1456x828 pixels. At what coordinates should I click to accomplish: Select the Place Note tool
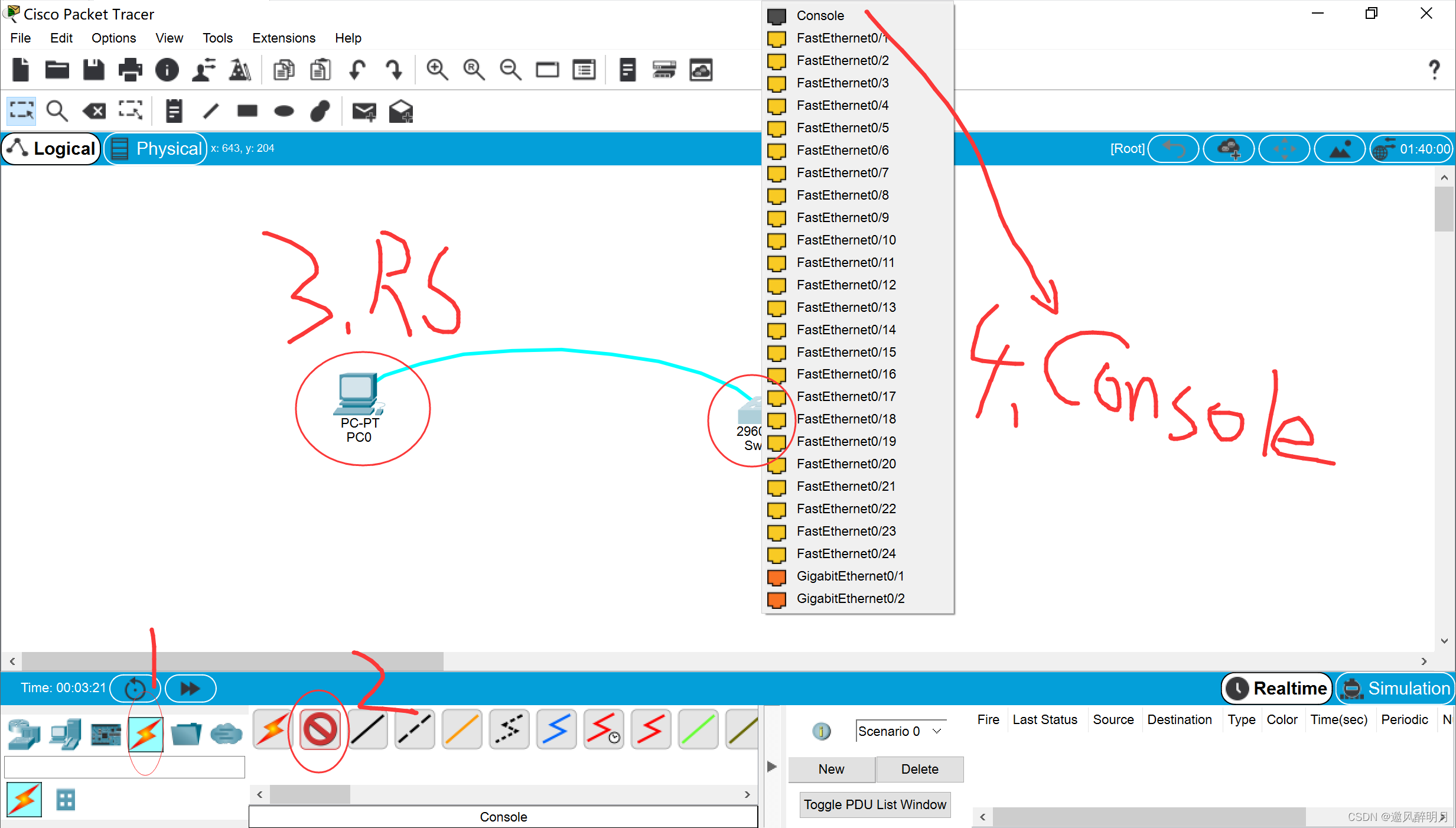[174, 111]
